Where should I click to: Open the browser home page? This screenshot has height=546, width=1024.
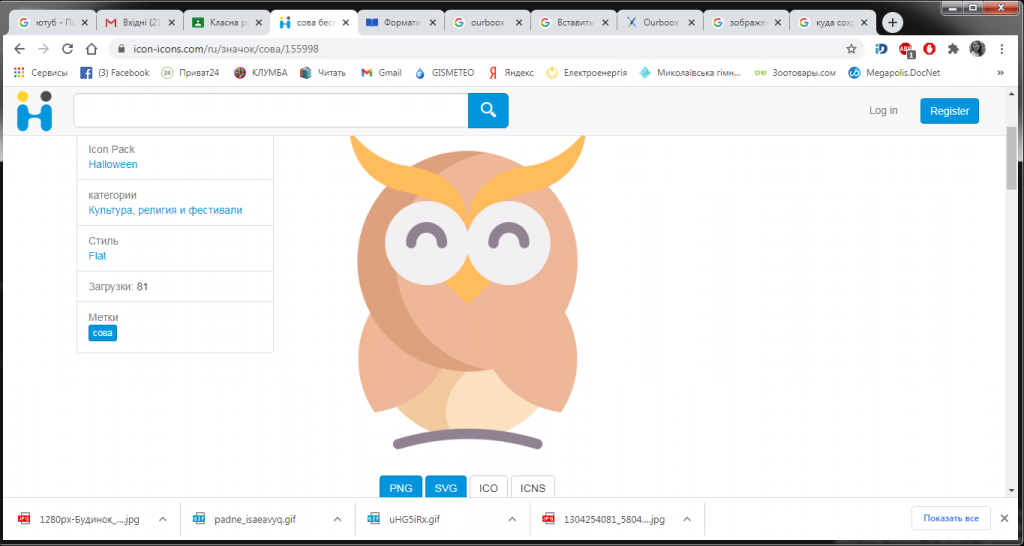tap(91, 49)
